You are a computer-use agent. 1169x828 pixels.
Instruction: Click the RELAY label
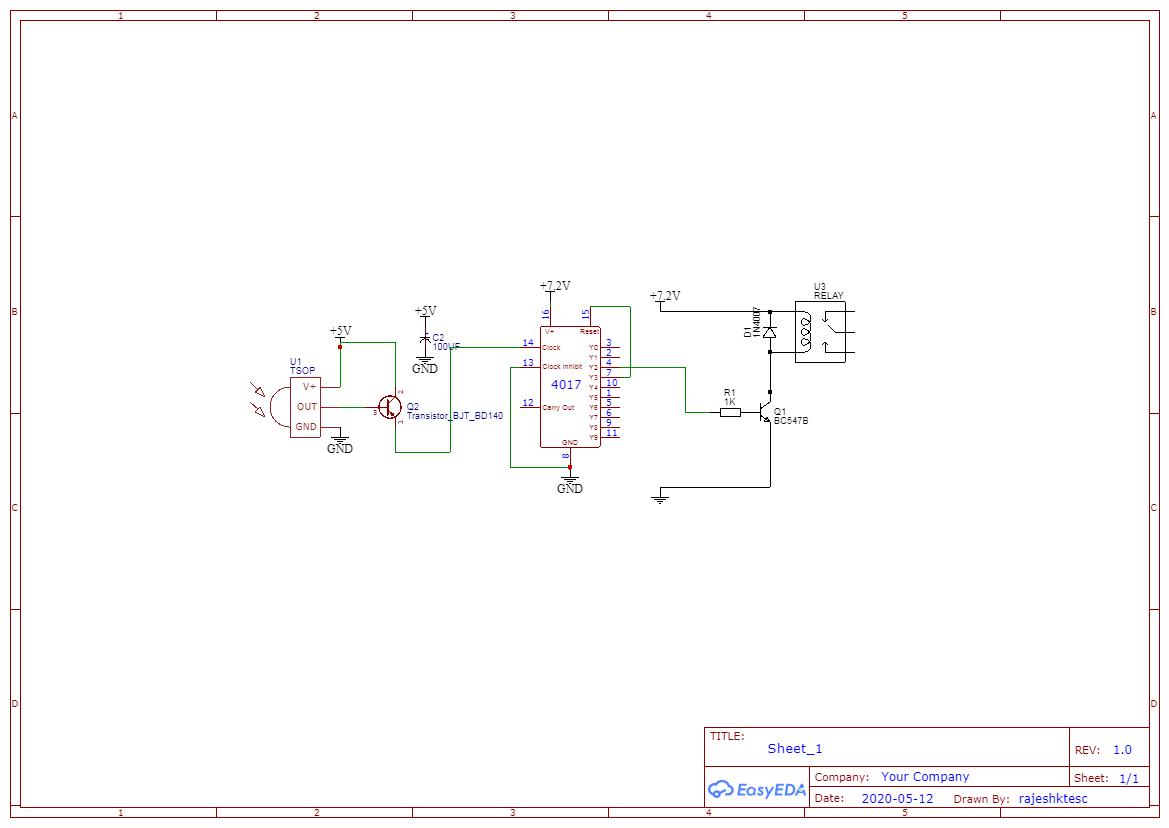coord(828,296)
